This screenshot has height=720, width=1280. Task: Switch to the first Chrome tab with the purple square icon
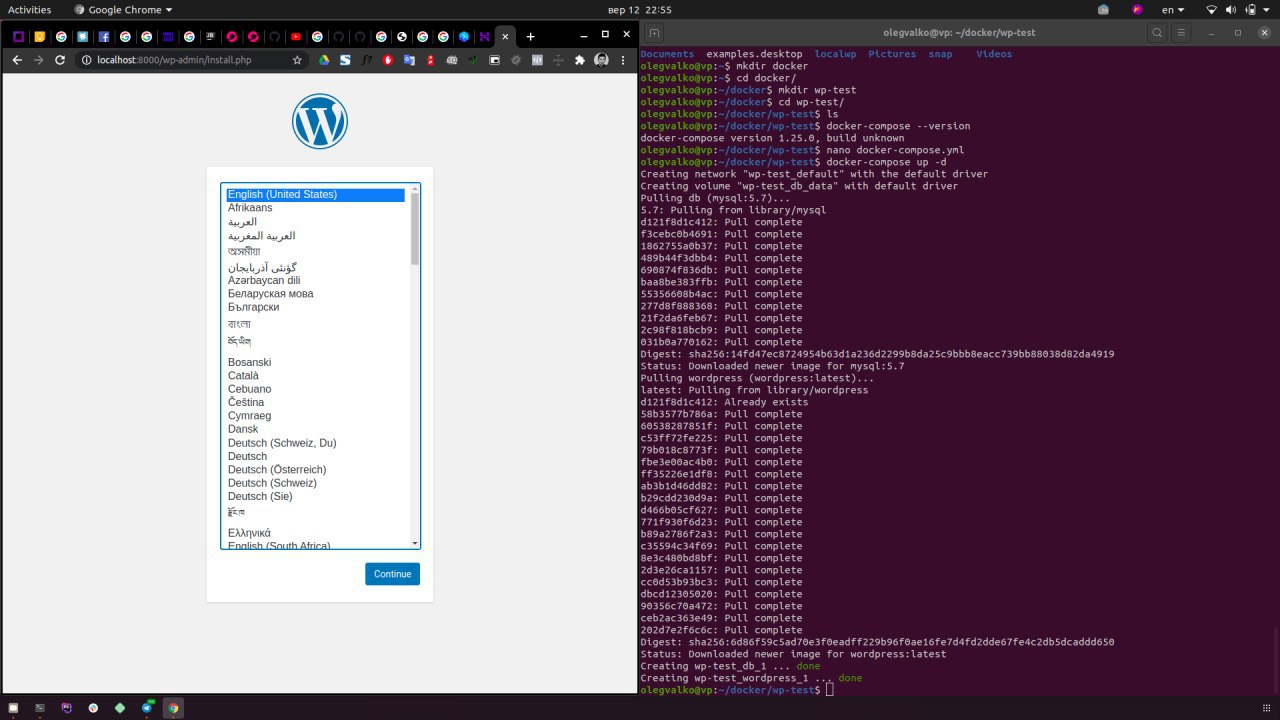point(18,37)
